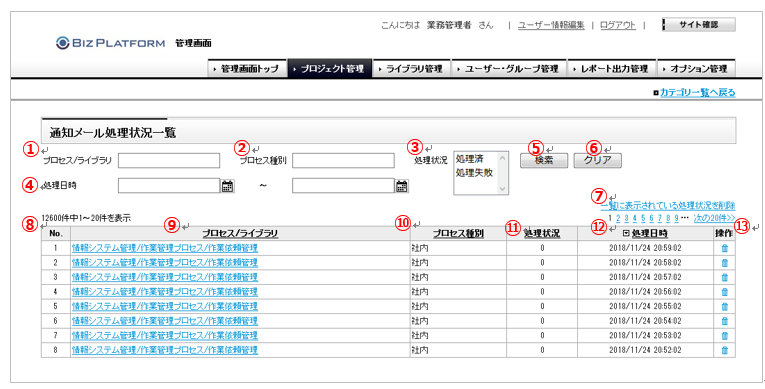
Task: Go back via カテゴリー一覧へ戻る link
Action: (x=698, y=92)
